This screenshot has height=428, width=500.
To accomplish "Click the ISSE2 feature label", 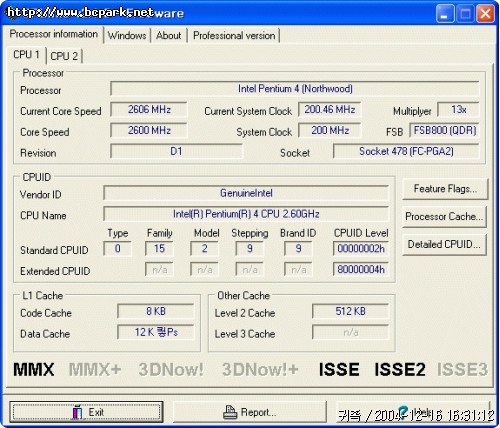I will (x=400, y=369).
